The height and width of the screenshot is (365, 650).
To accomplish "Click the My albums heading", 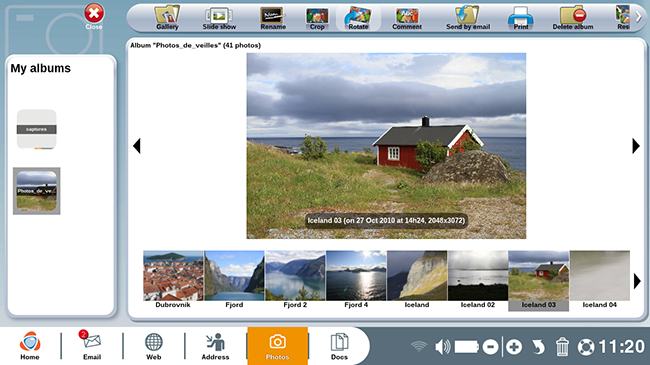I will 41,68.
